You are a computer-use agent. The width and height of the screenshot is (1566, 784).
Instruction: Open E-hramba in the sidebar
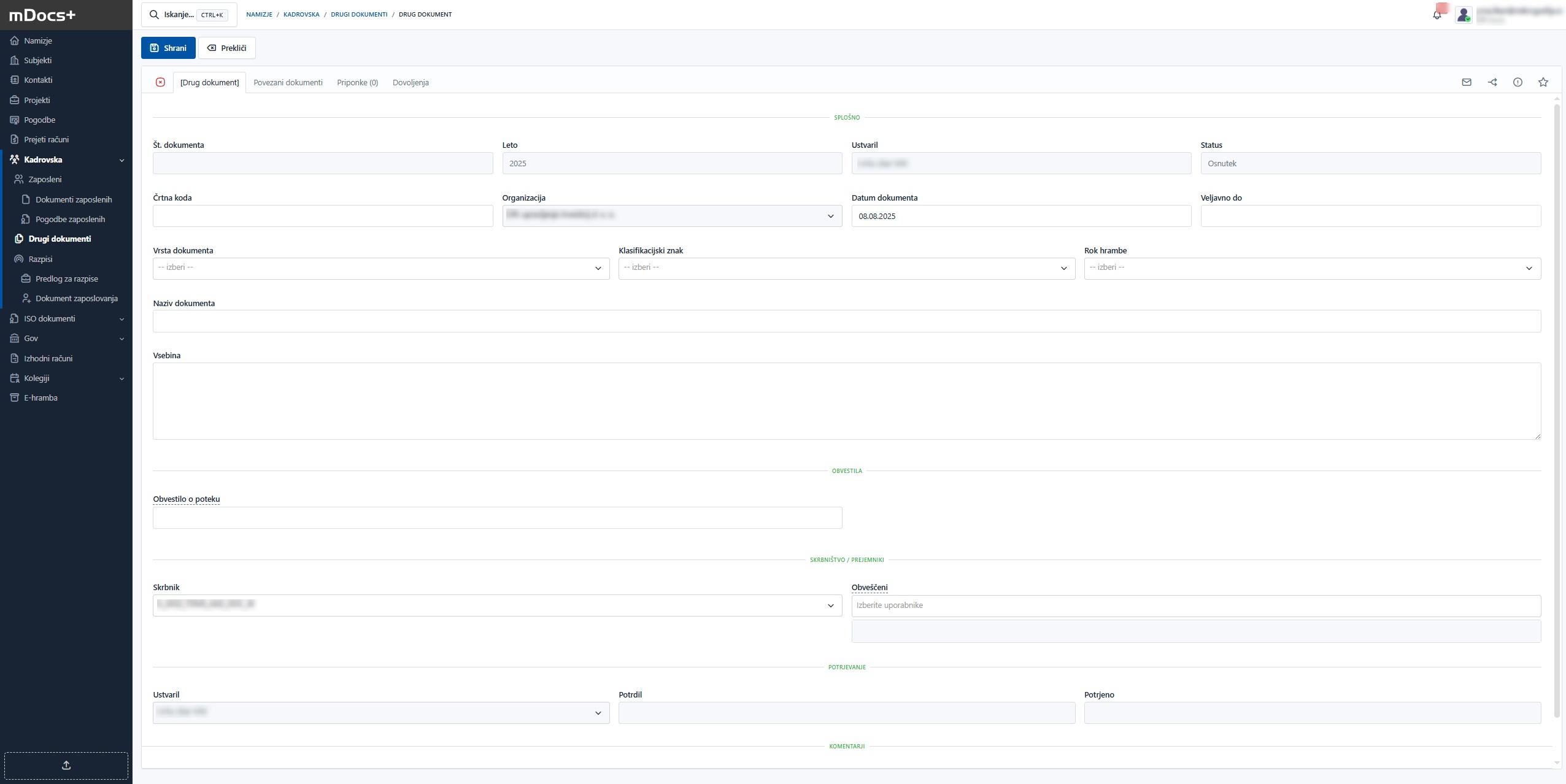[40, 398]
